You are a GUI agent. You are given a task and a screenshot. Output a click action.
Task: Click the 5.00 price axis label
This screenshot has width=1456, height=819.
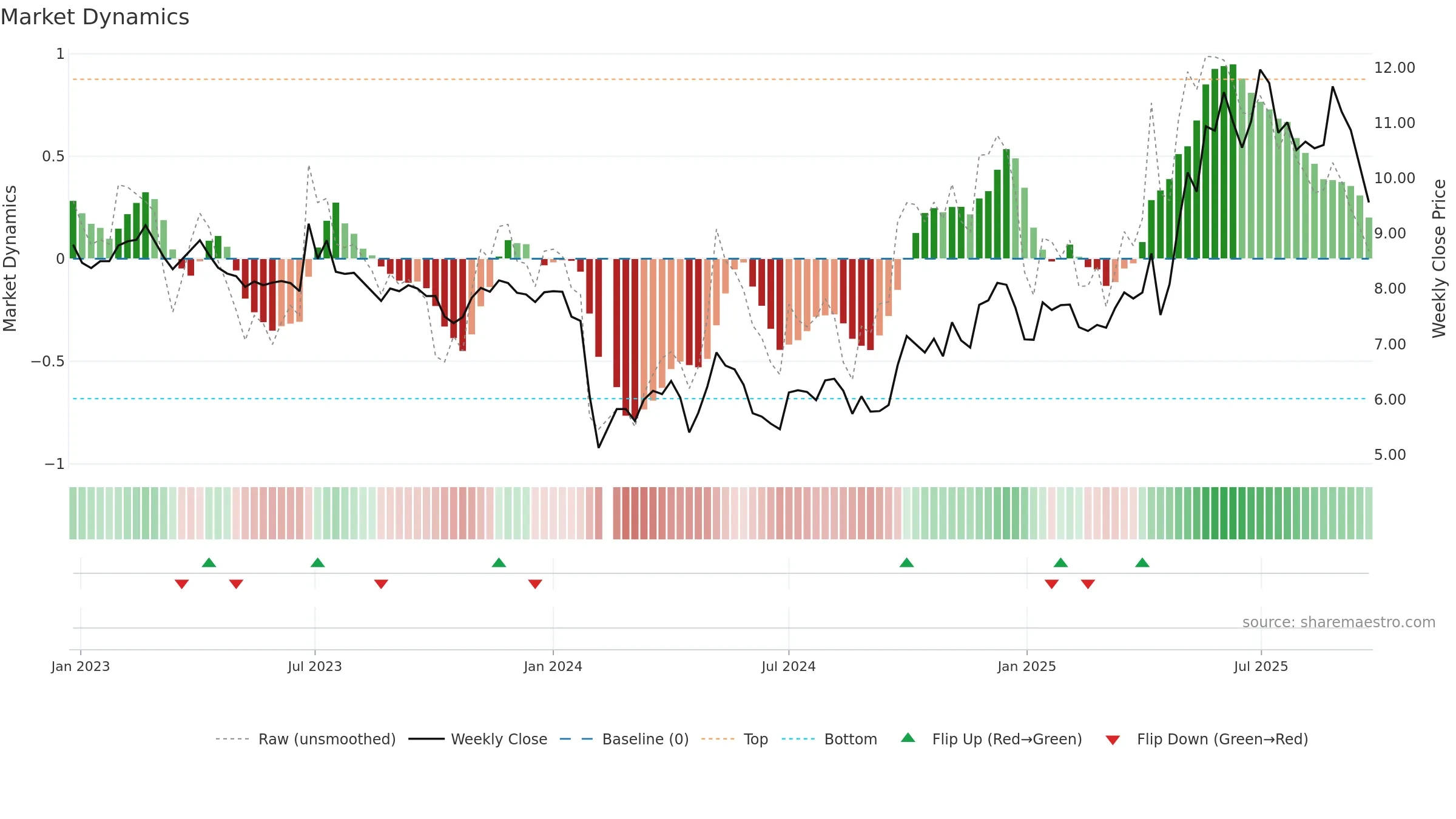pos(1390,455)
